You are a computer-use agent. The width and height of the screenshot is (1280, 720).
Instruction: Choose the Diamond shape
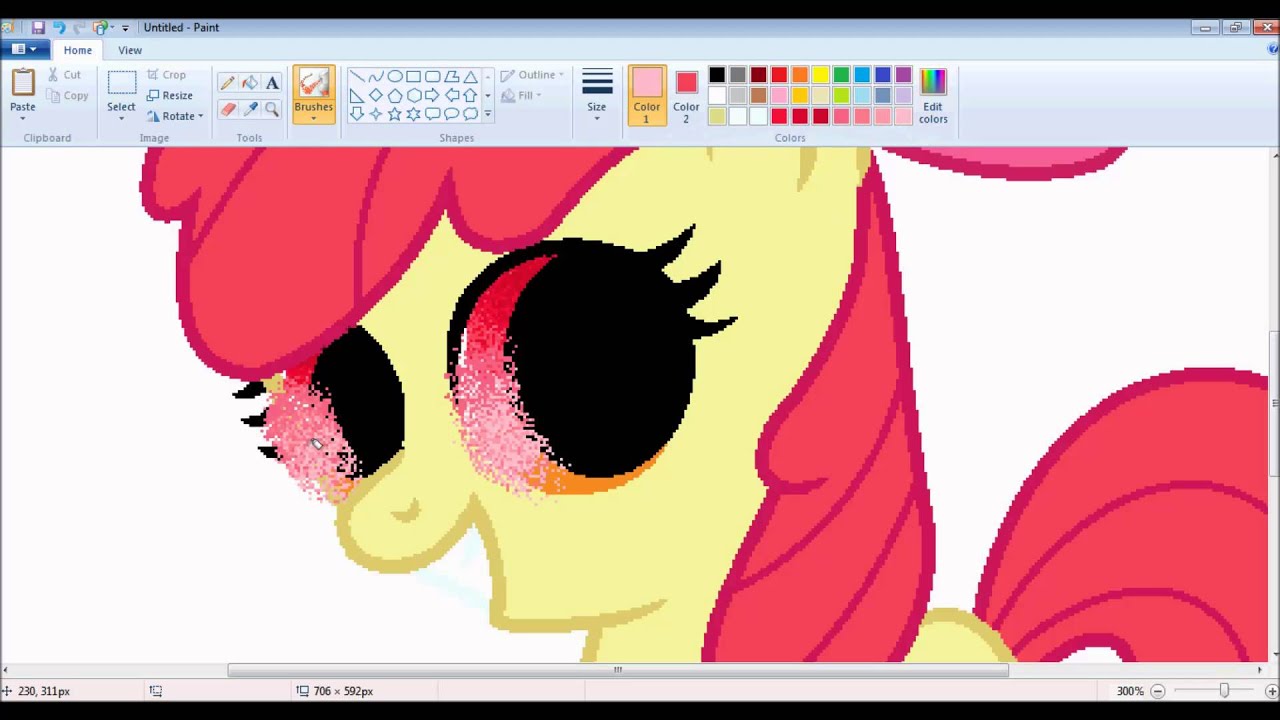coord(375,96)
